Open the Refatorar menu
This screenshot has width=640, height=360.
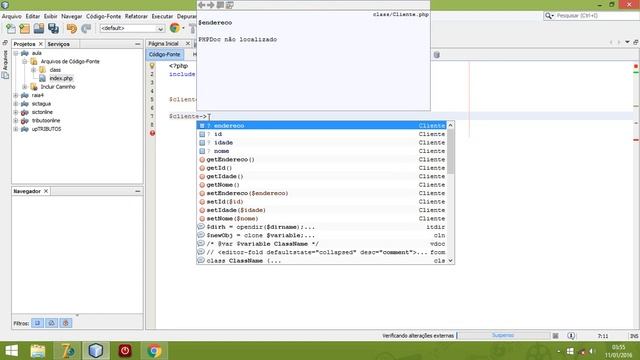pyautogui.click(x=136, y=16)
